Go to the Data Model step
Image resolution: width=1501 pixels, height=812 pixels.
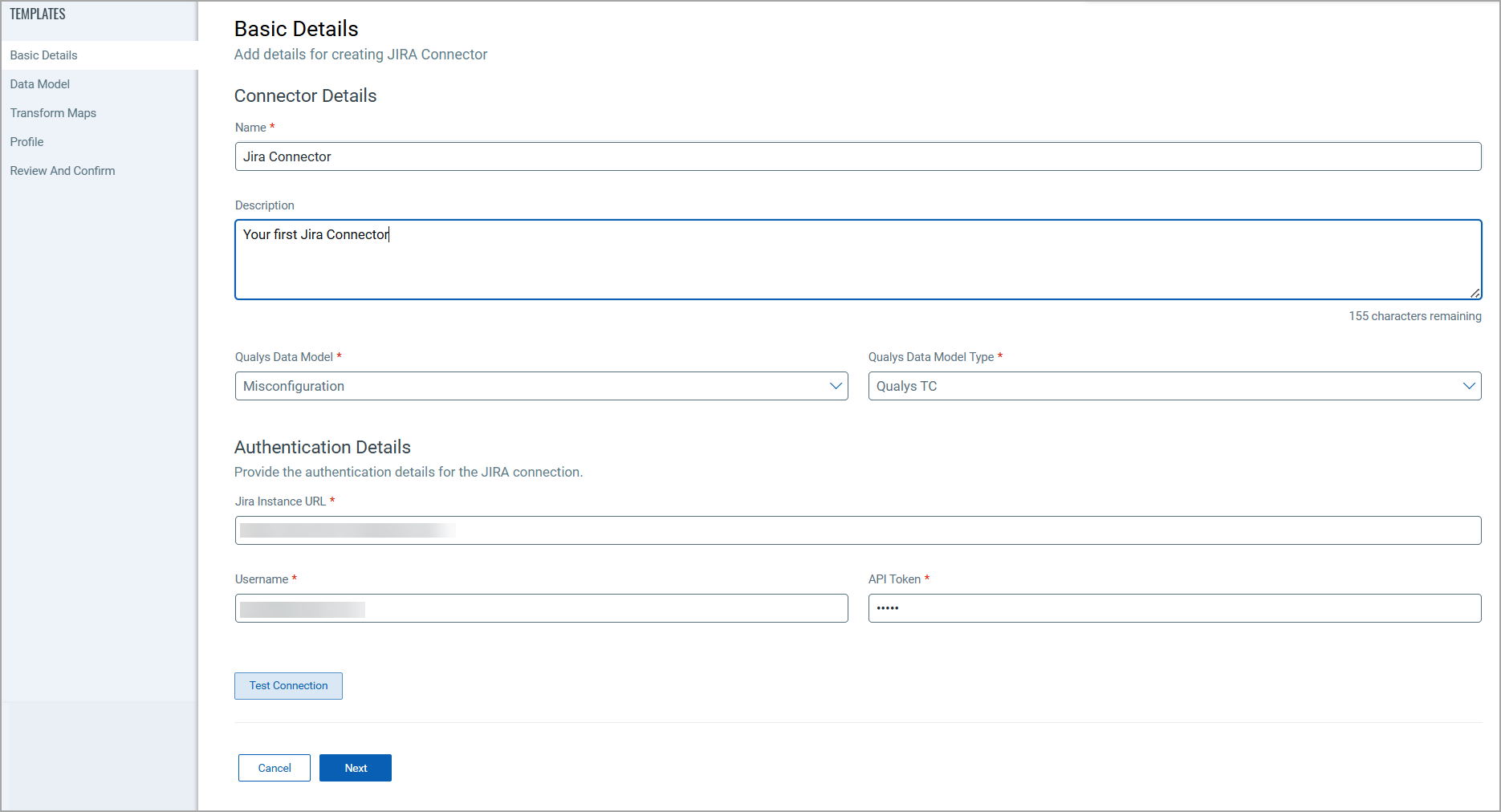[x=100, y=84]
